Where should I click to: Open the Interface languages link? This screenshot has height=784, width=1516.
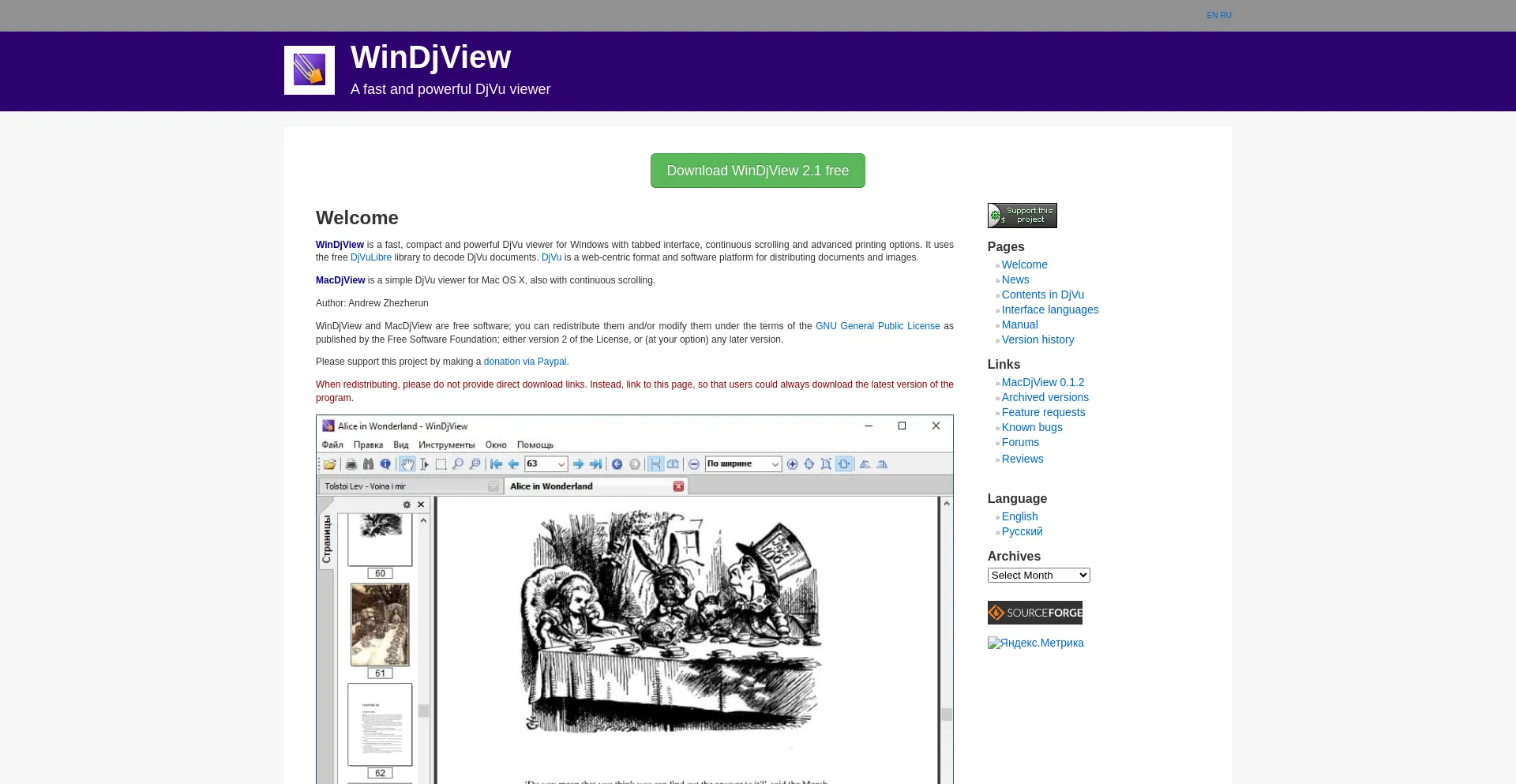coord(1050,309)
